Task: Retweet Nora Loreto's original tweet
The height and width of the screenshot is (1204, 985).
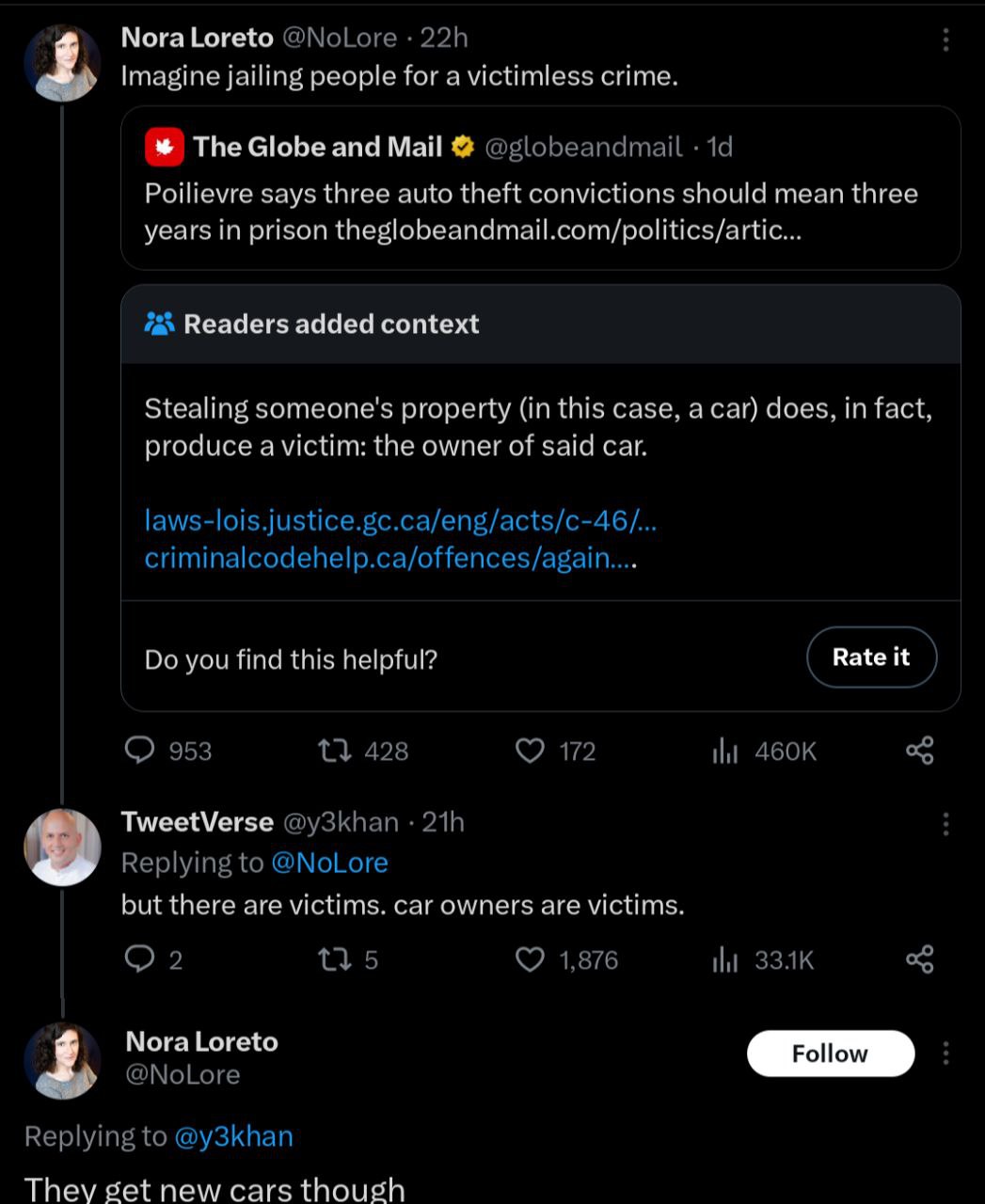Action: click(334, 751)
